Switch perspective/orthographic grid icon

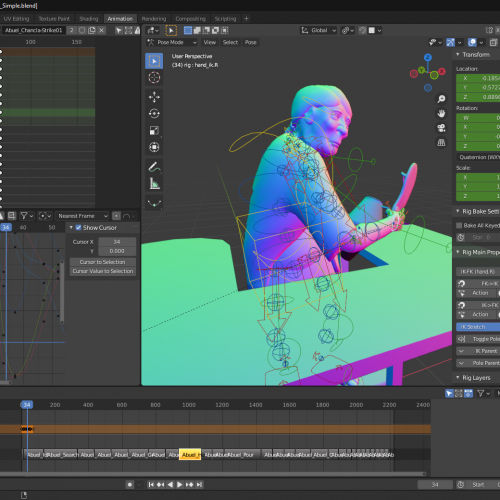pyautogui.click(x=441, y=143)
